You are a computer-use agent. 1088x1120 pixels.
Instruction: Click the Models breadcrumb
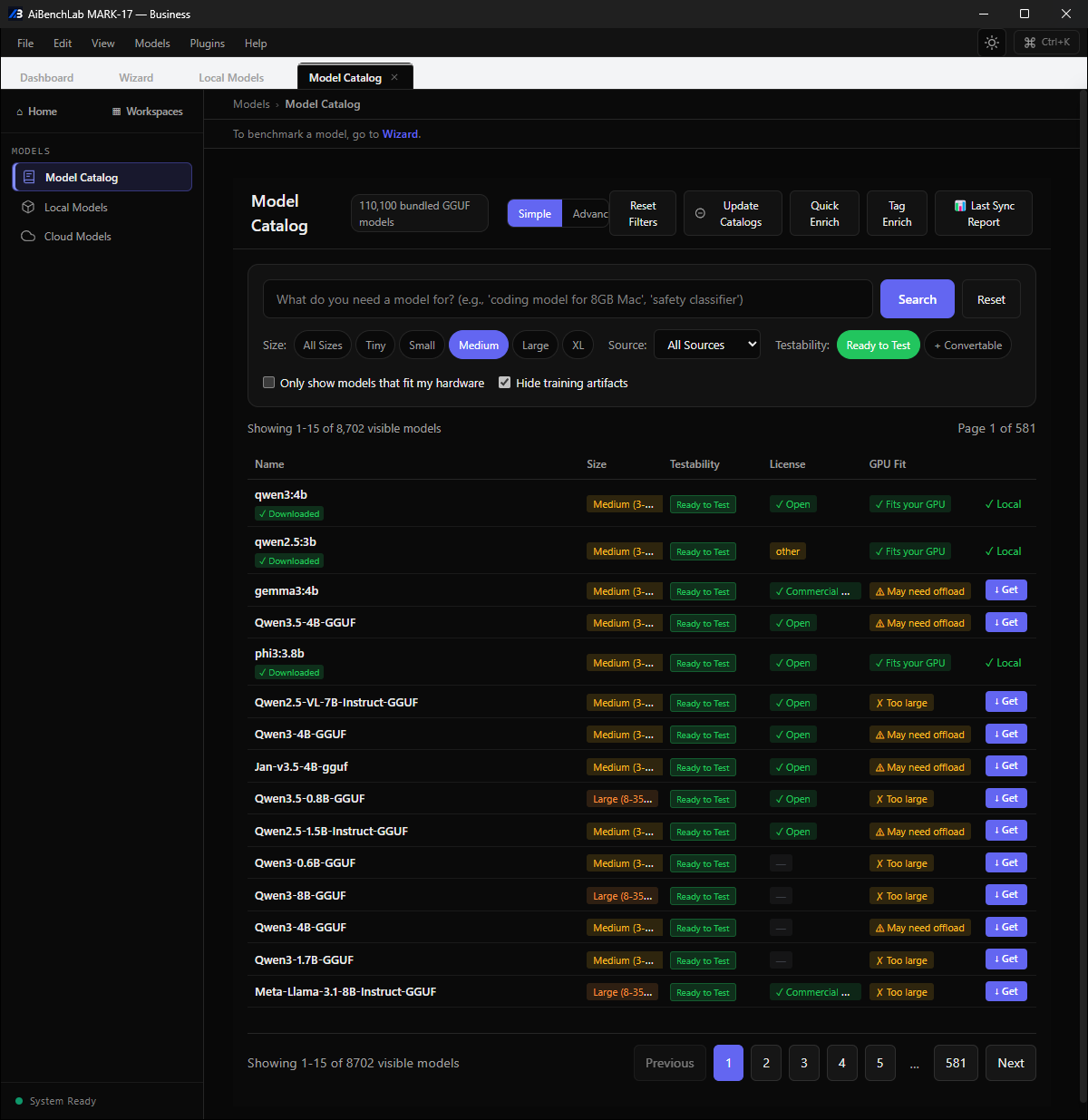(x=251, y=104)
